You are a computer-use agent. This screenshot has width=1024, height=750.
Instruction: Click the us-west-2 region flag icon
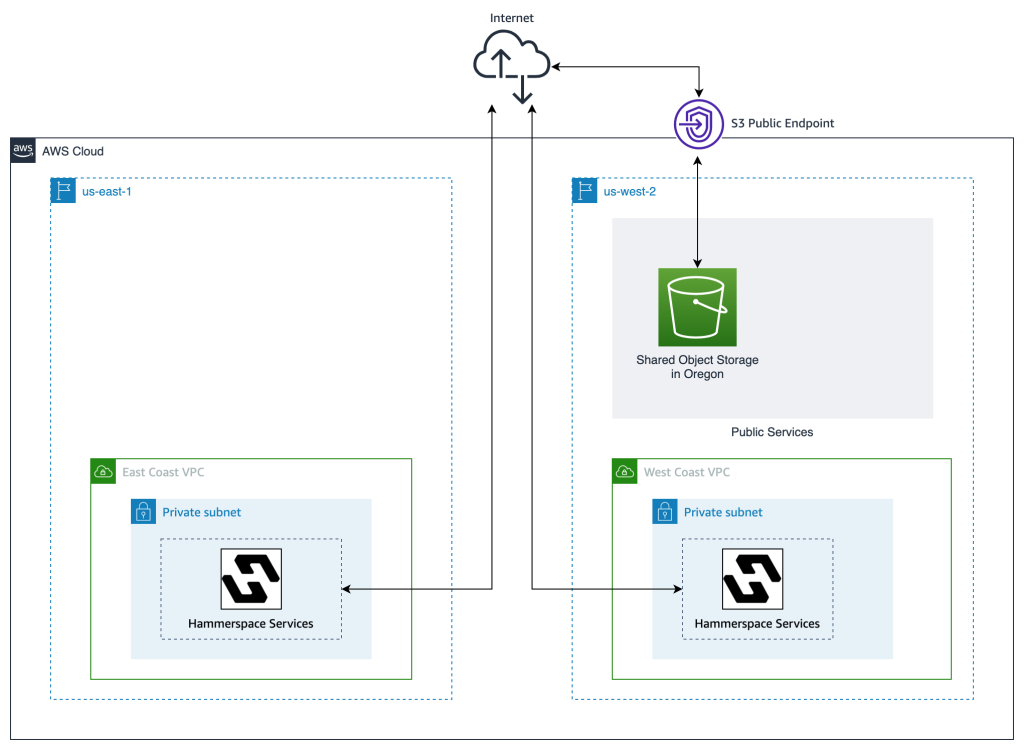tap(584, 190)
